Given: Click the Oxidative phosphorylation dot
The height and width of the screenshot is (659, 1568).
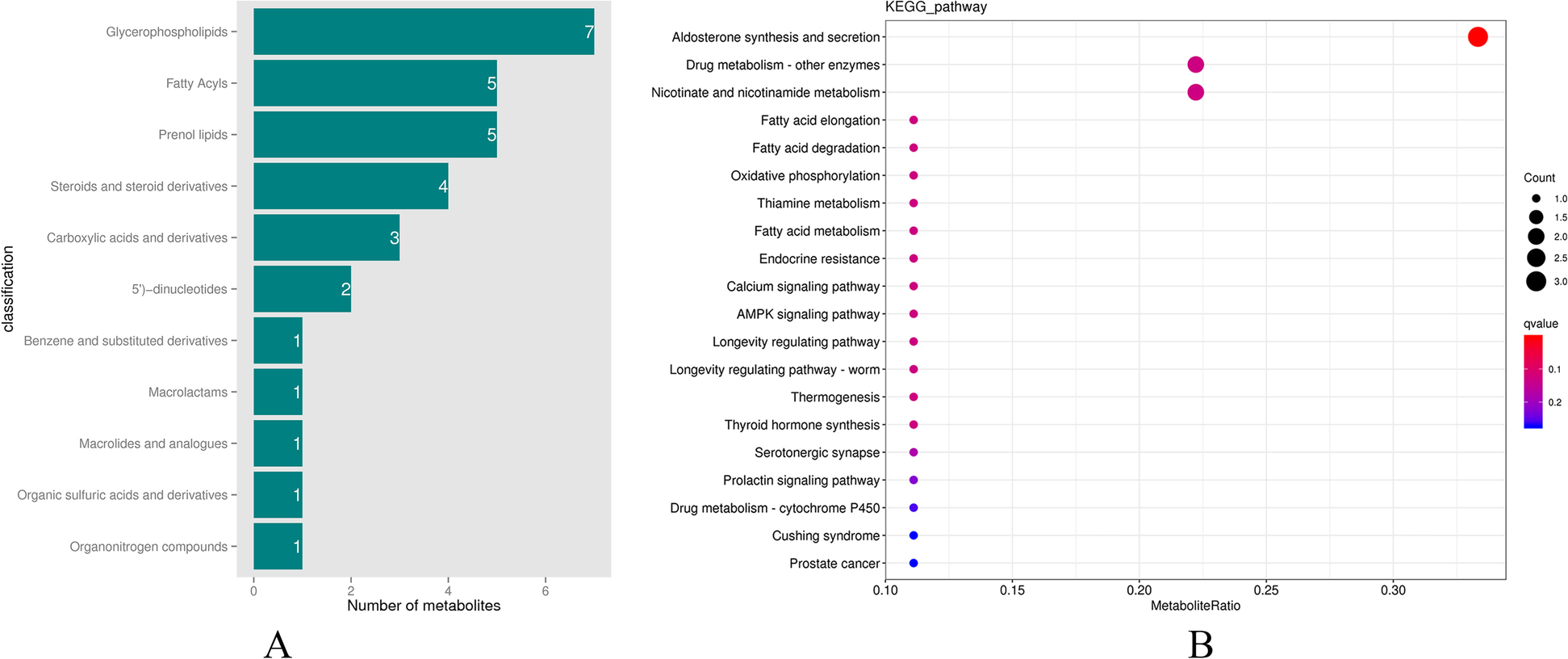Looking at the screenshot, I should pyautogui.click(x=914, y=175).
